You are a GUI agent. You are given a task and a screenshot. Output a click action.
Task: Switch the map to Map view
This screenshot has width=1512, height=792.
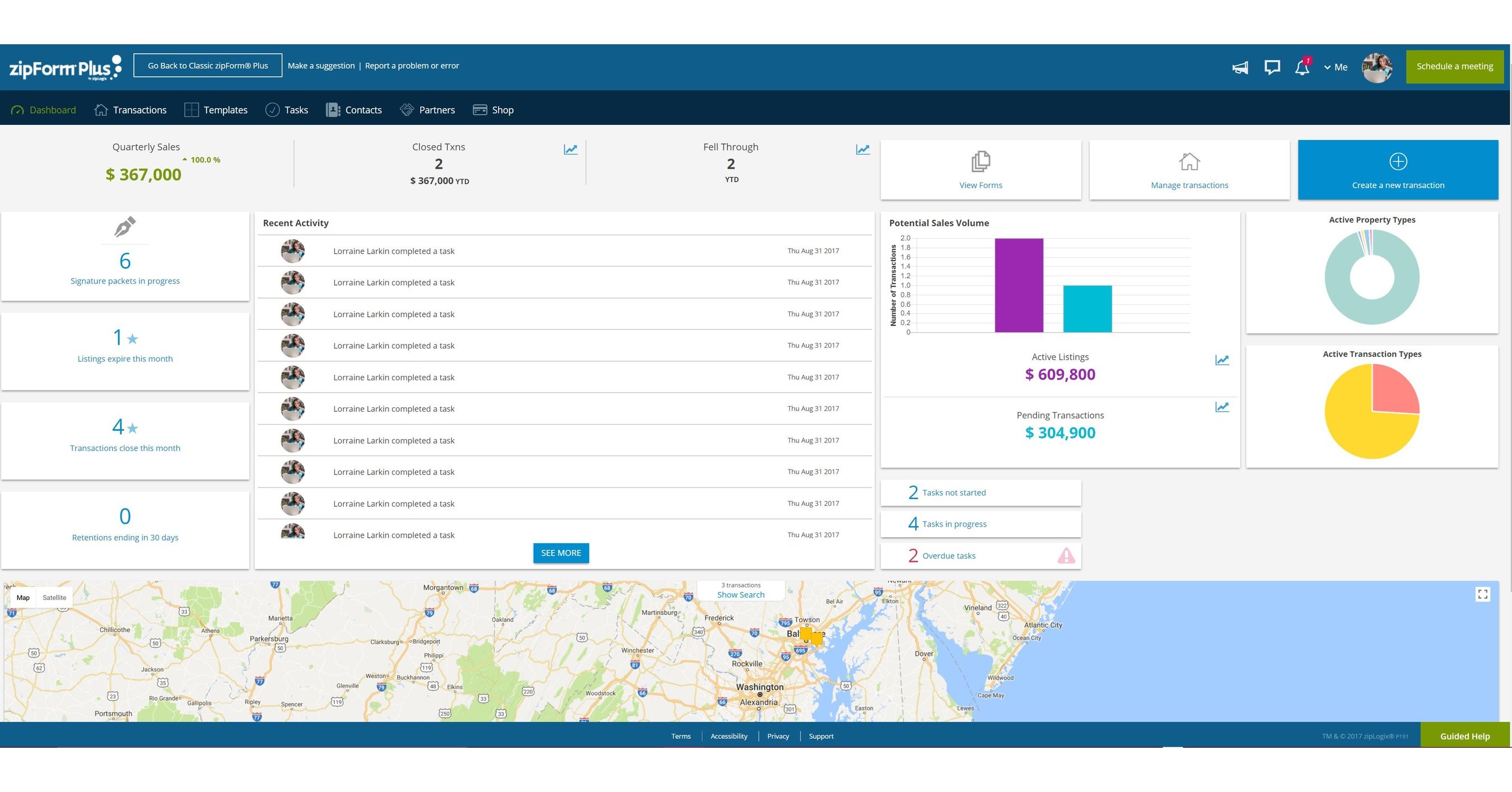(x=23, y=597)
